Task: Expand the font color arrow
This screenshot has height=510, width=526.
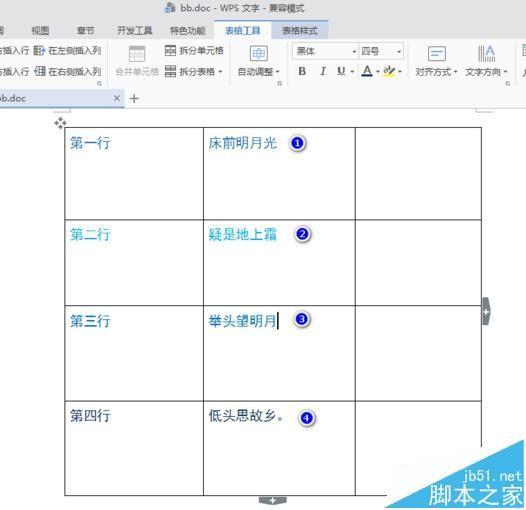Action: point(377,72)
